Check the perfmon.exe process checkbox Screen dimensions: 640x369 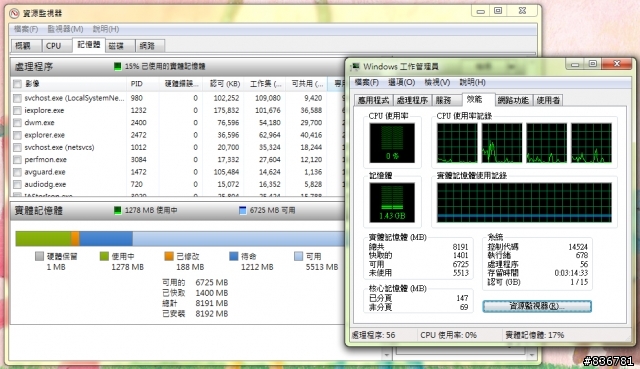pos(17,160)
